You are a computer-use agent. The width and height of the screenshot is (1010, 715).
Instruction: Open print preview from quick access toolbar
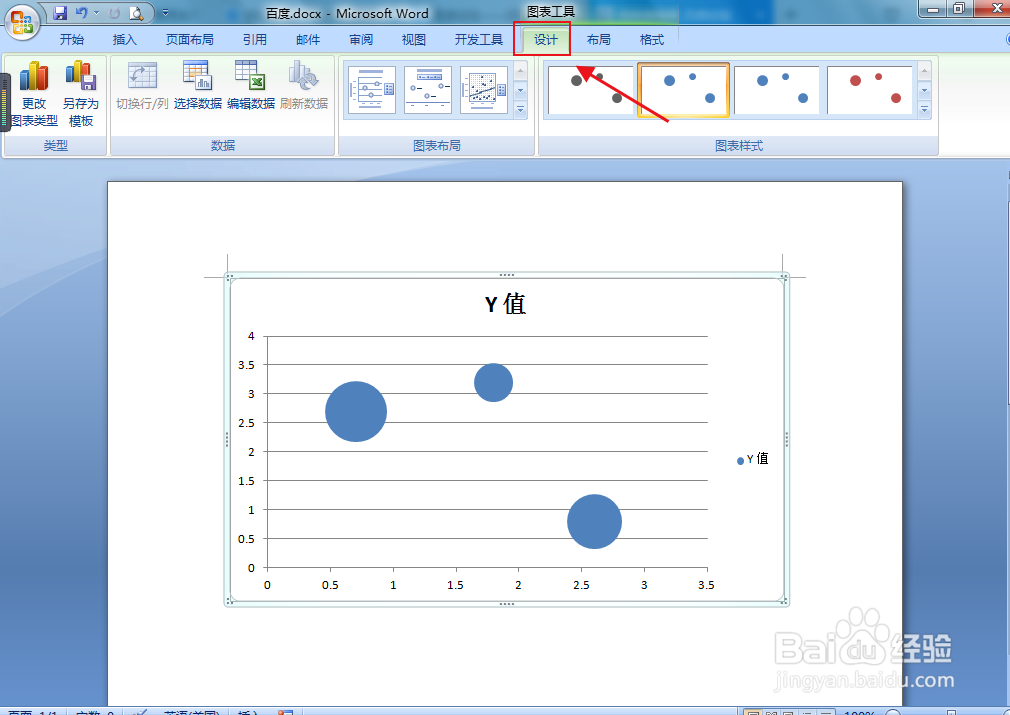(136, 12)
